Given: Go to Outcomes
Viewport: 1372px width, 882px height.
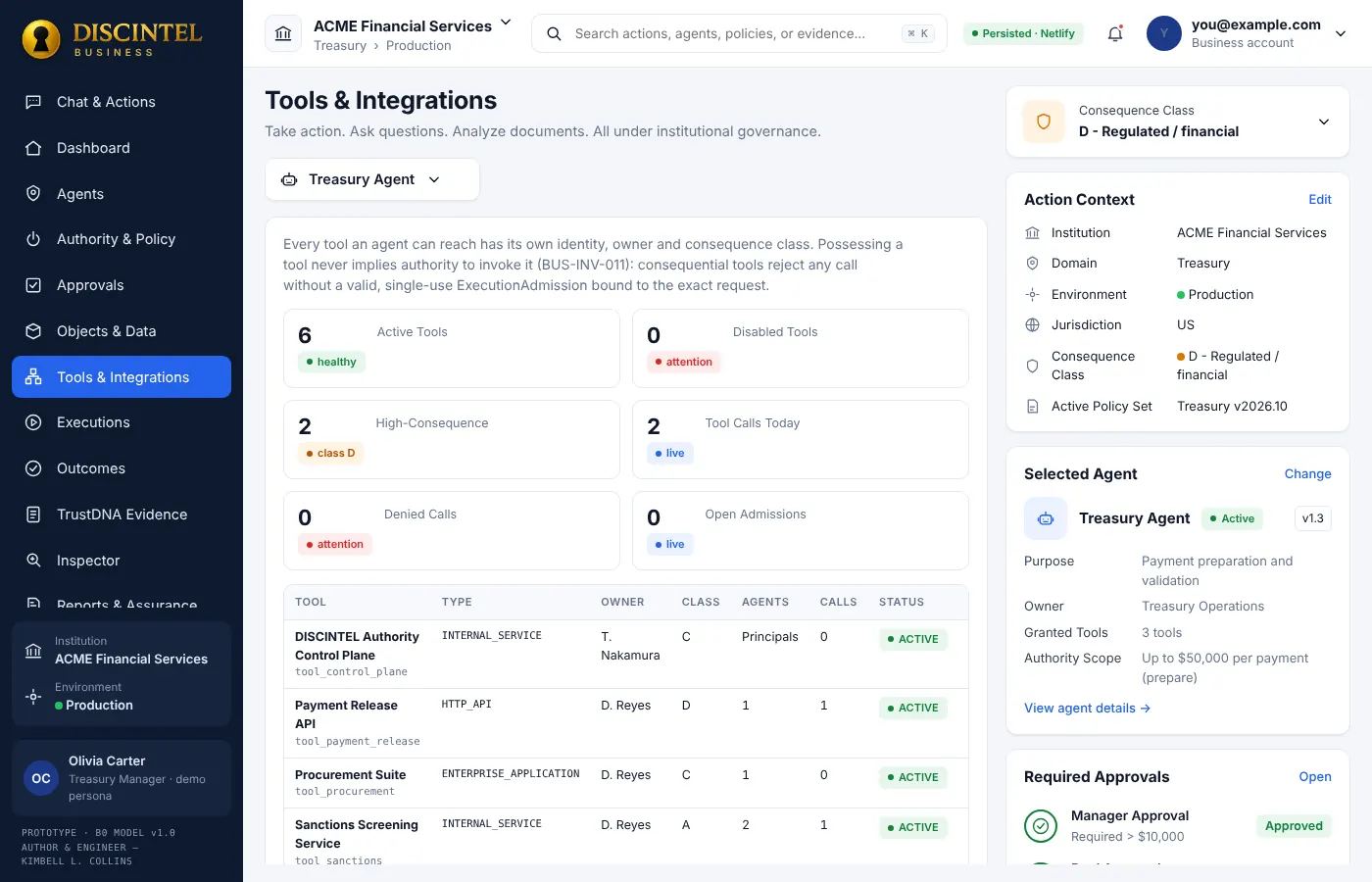Looking at the screenshot, I should click(122, 468).
